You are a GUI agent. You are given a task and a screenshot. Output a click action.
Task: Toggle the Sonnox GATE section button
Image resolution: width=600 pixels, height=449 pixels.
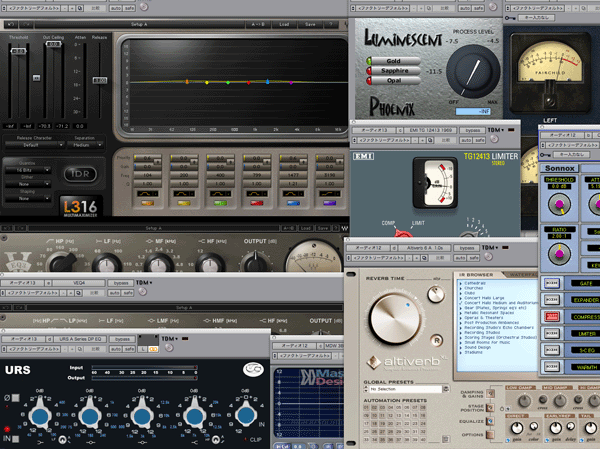click(552, 283)
